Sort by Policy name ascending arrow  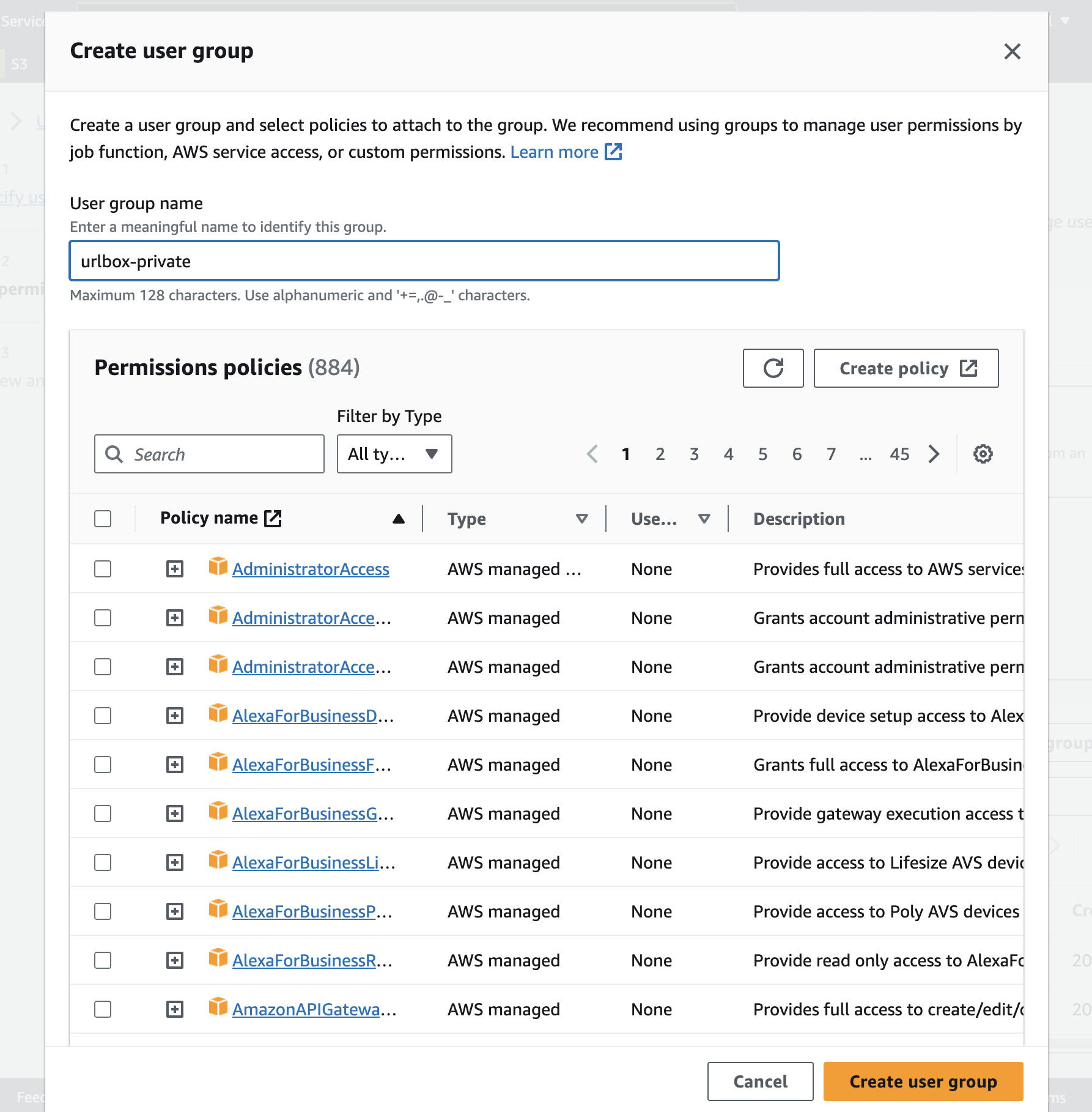399,519
